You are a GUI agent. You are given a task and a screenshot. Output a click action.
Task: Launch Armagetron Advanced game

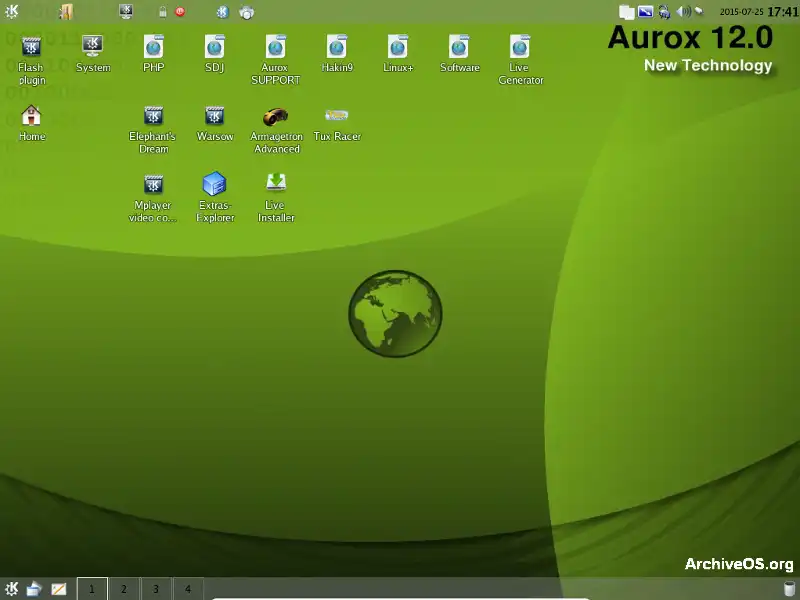pos(276,116)
